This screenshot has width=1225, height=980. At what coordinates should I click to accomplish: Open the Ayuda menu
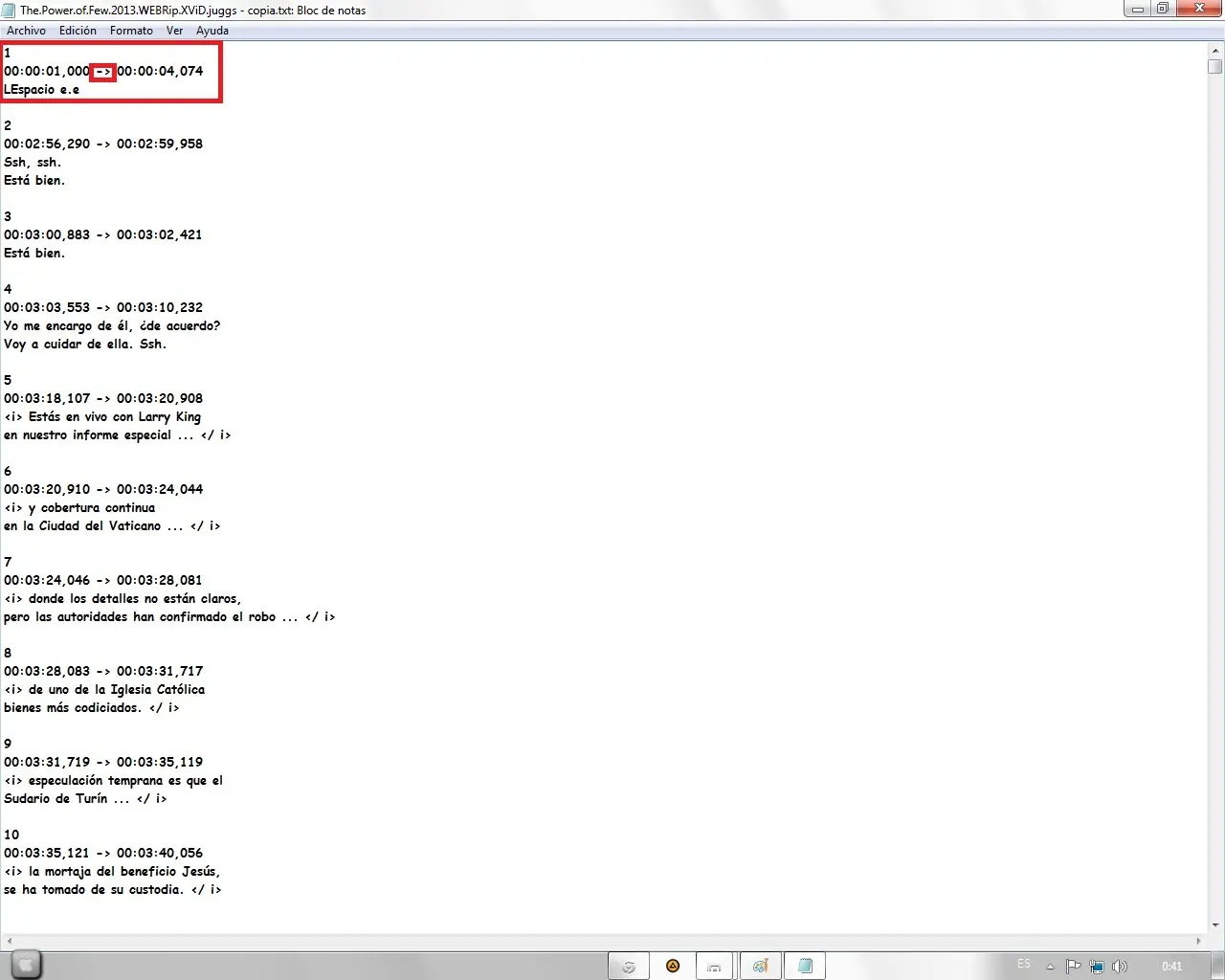212,31
